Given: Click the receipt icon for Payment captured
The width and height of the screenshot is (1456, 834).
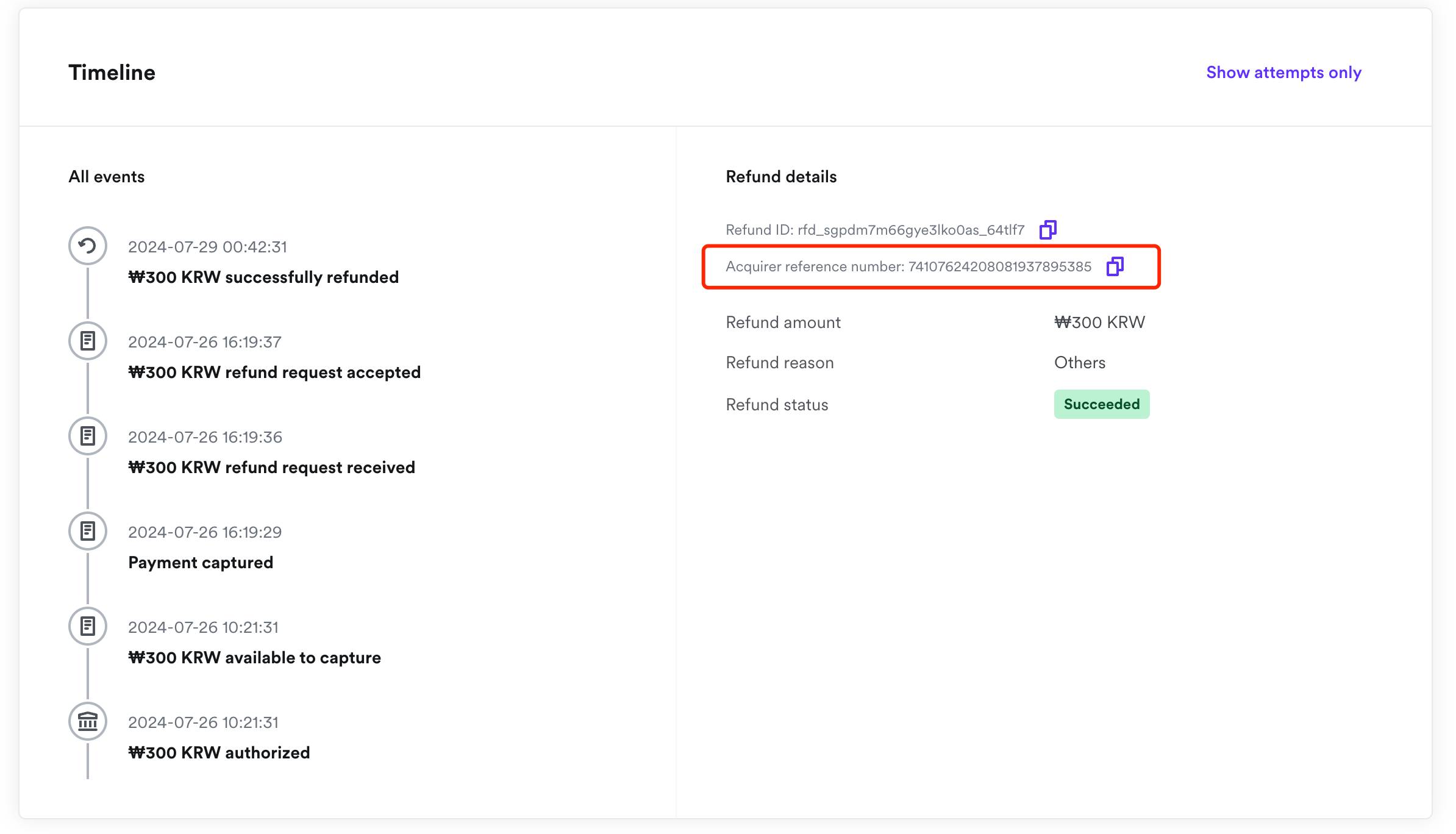Looking at the screenshot, I should point(87,531).
